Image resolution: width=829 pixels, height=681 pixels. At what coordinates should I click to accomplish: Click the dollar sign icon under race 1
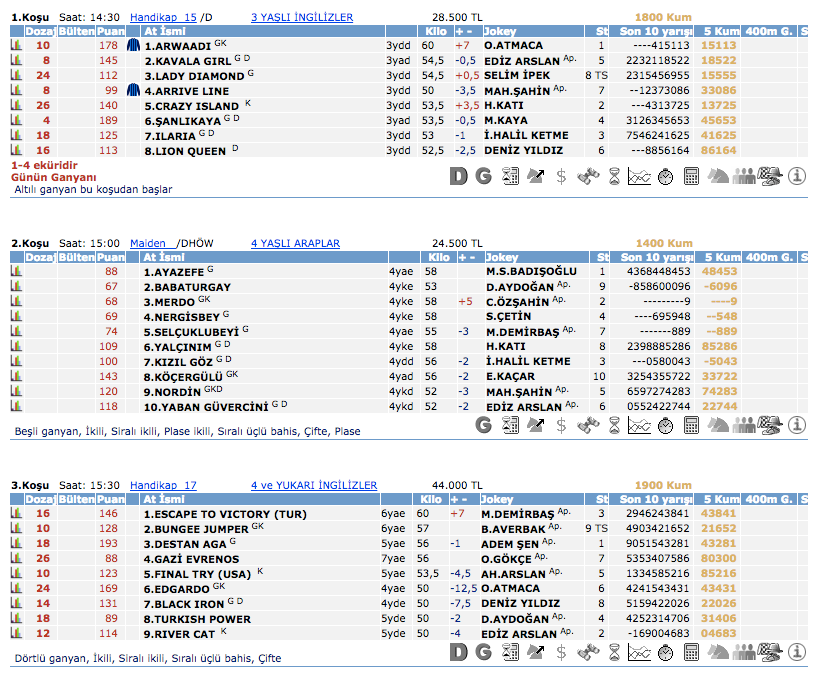click(x=561, y=177)
